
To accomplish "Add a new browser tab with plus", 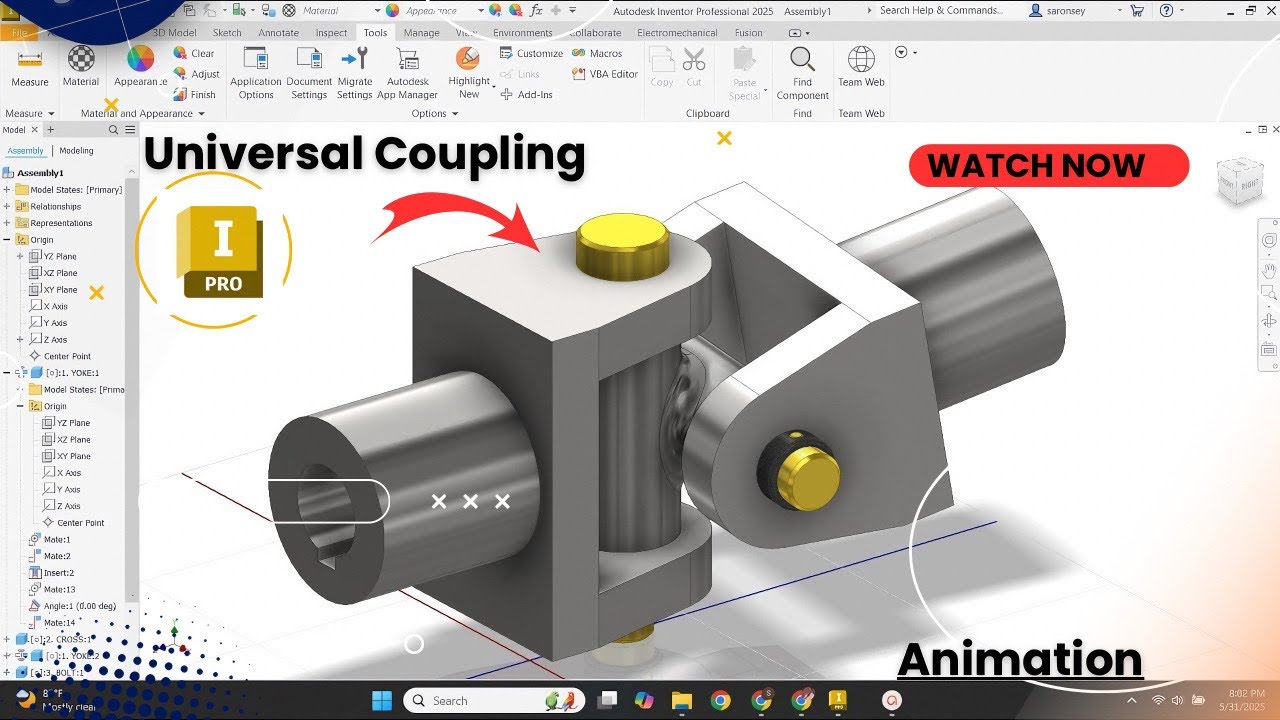I will coord(51,130).
